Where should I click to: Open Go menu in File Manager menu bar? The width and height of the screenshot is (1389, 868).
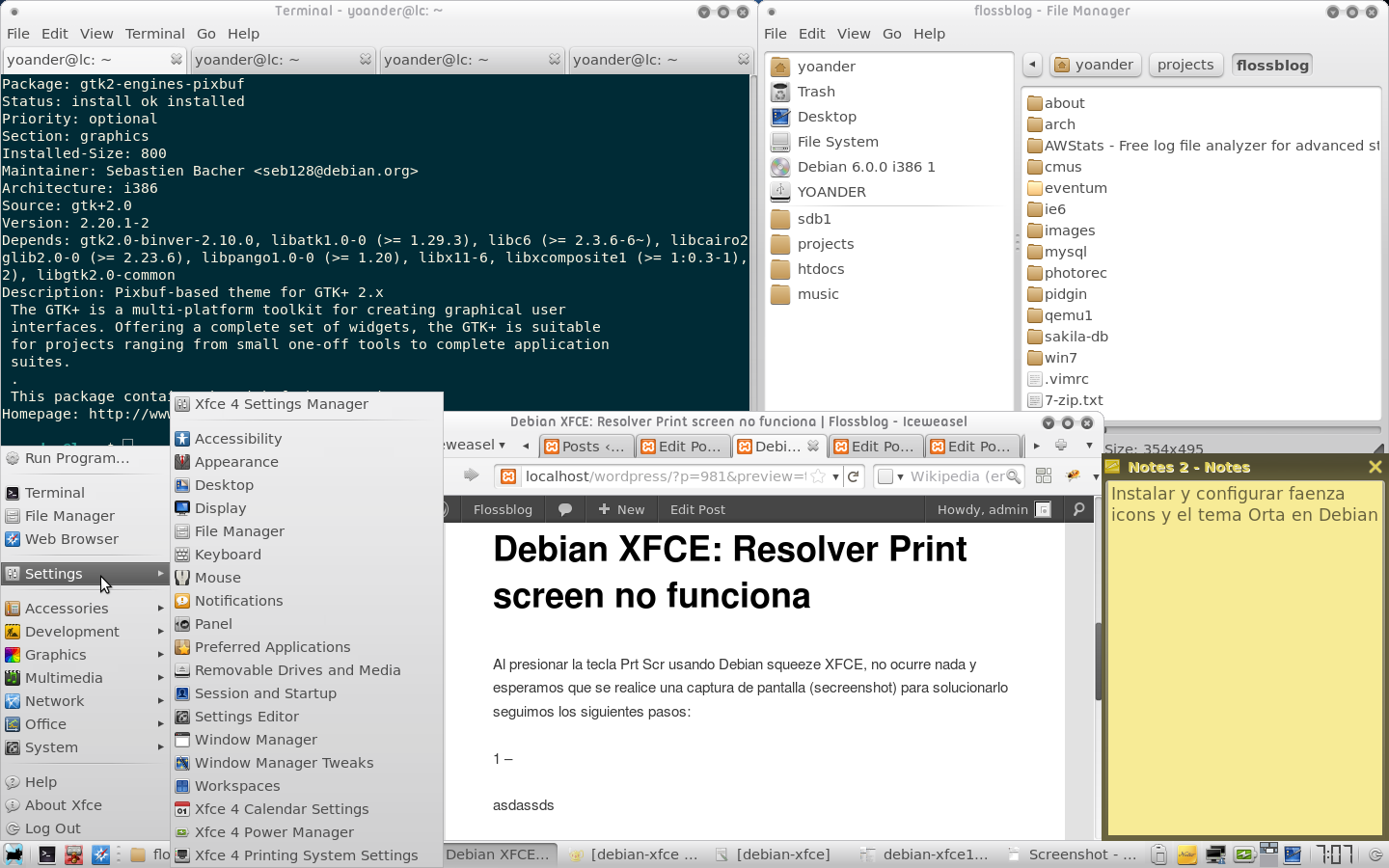[892, 34]
